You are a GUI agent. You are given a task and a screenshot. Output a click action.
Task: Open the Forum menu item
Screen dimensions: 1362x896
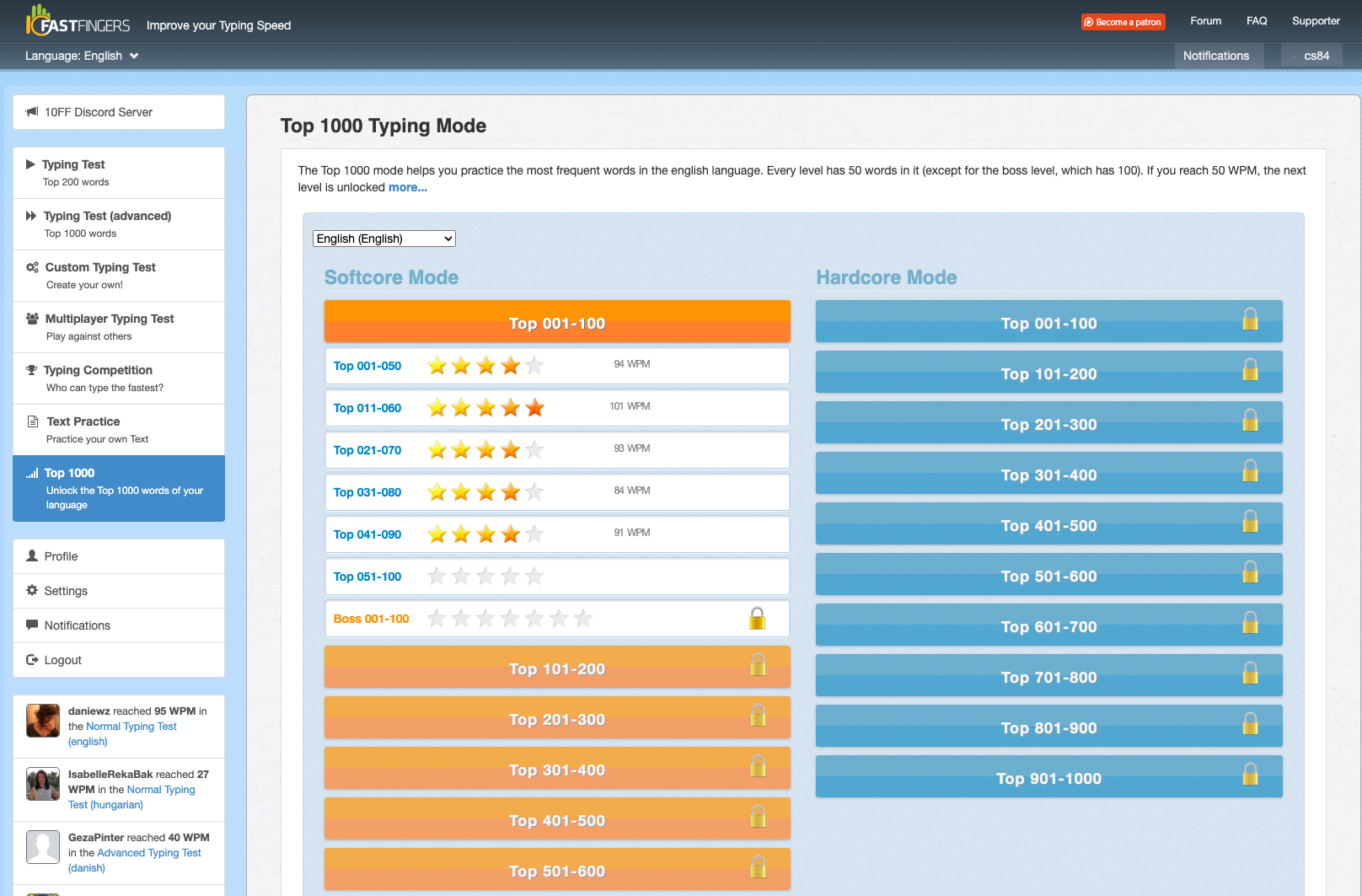[x=1205, y=21]
